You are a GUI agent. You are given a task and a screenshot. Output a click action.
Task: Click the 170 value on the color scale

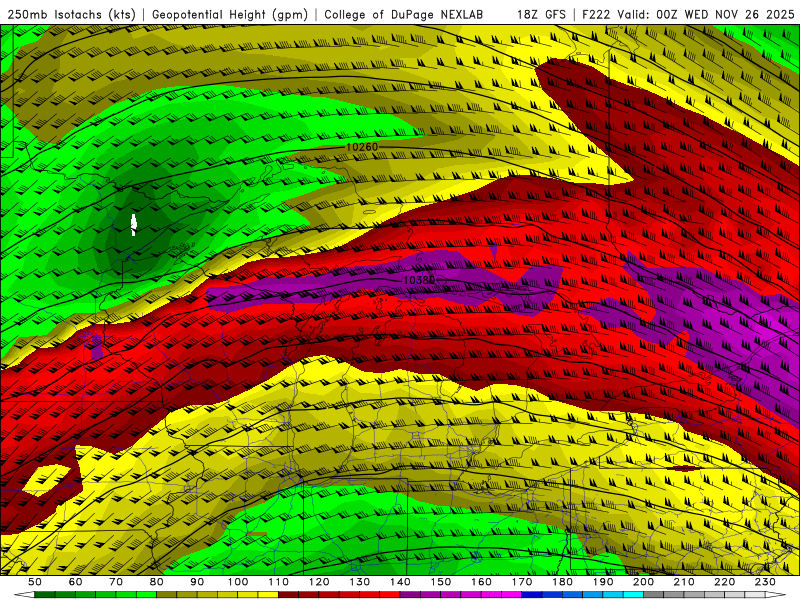[x=522, y=582]
